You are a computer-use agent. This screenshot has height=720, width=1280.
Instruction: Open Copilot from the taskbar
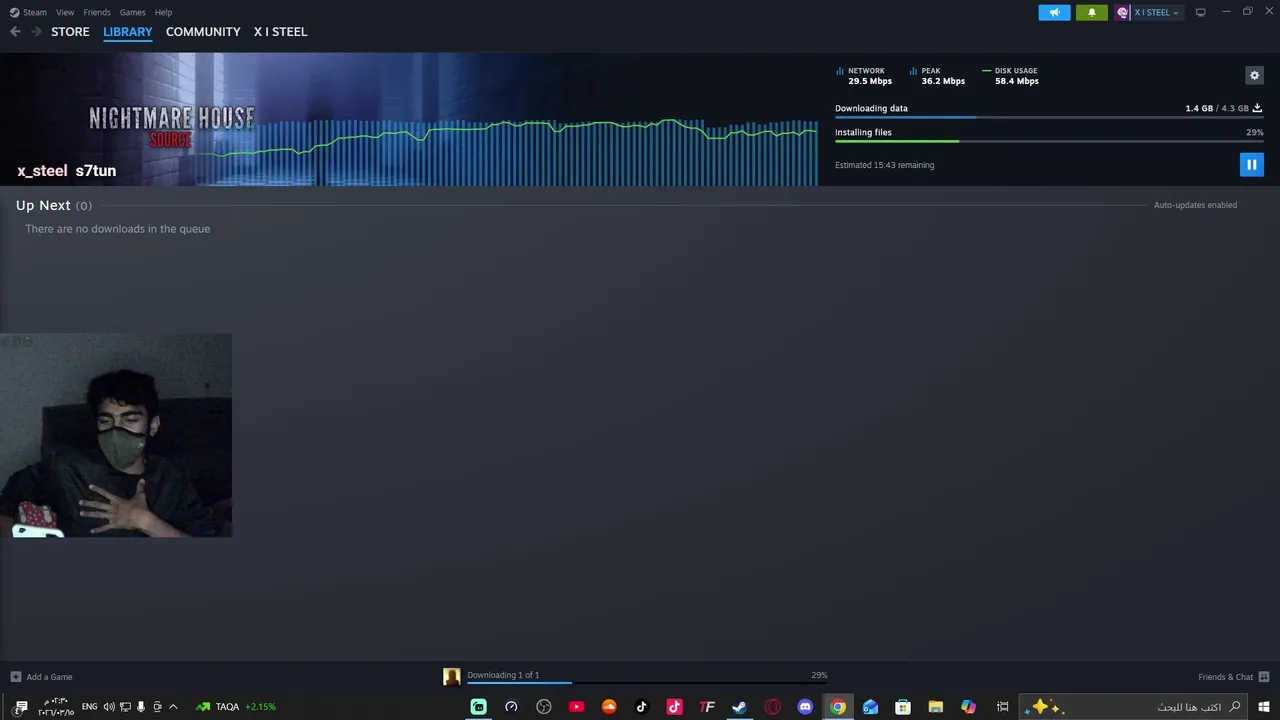968,707
